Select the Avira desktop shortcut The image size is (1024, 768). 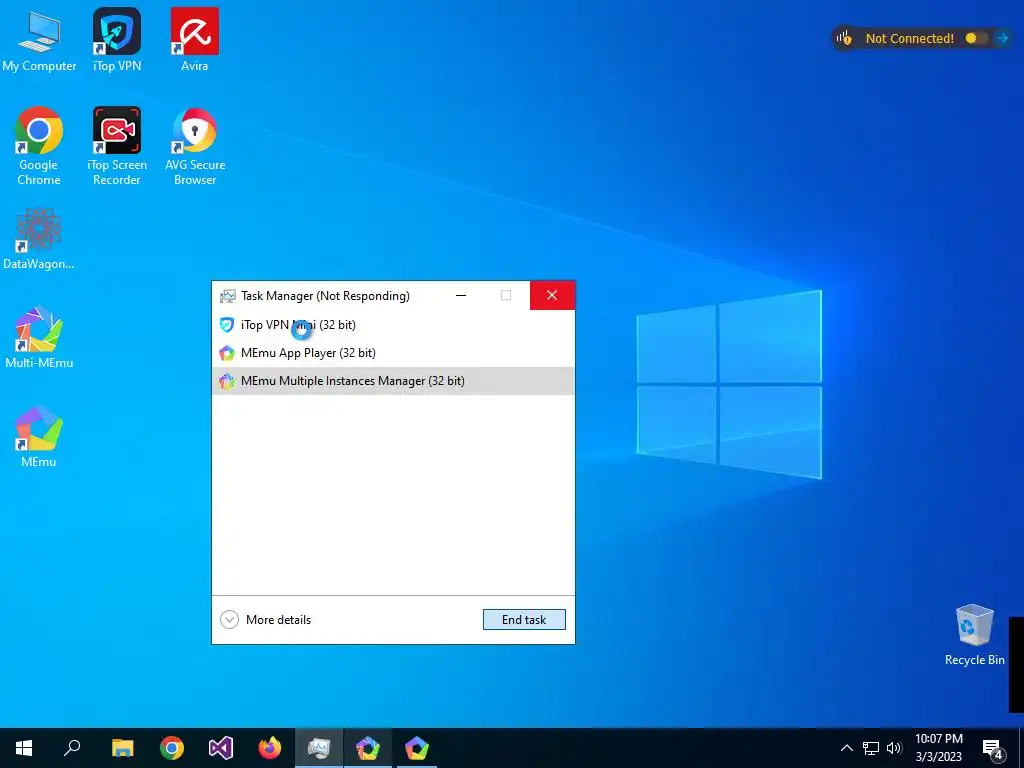click(x=195, y=40)
